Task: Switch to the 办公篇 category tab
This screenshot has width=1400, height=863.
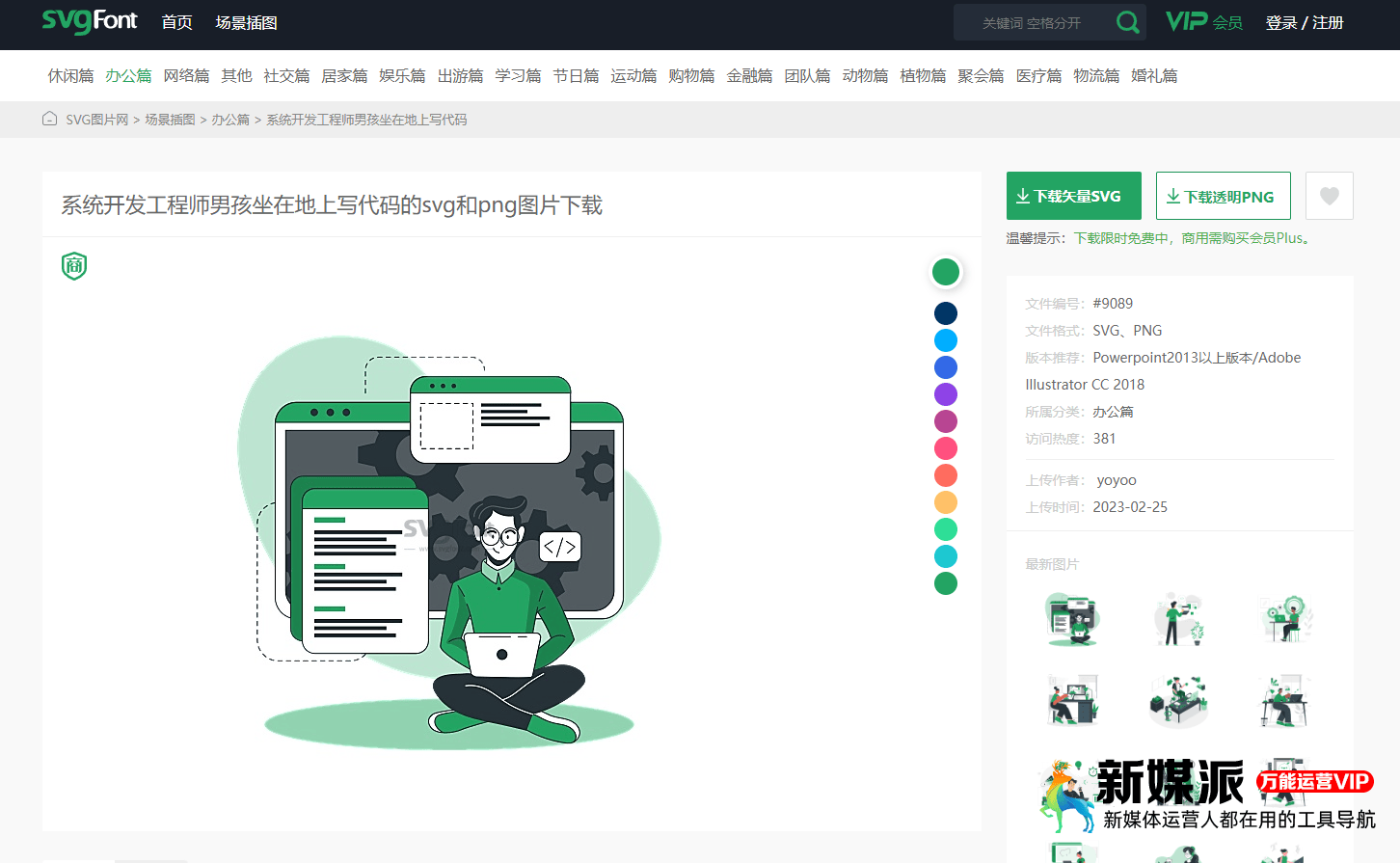Action: click(128, 75)
